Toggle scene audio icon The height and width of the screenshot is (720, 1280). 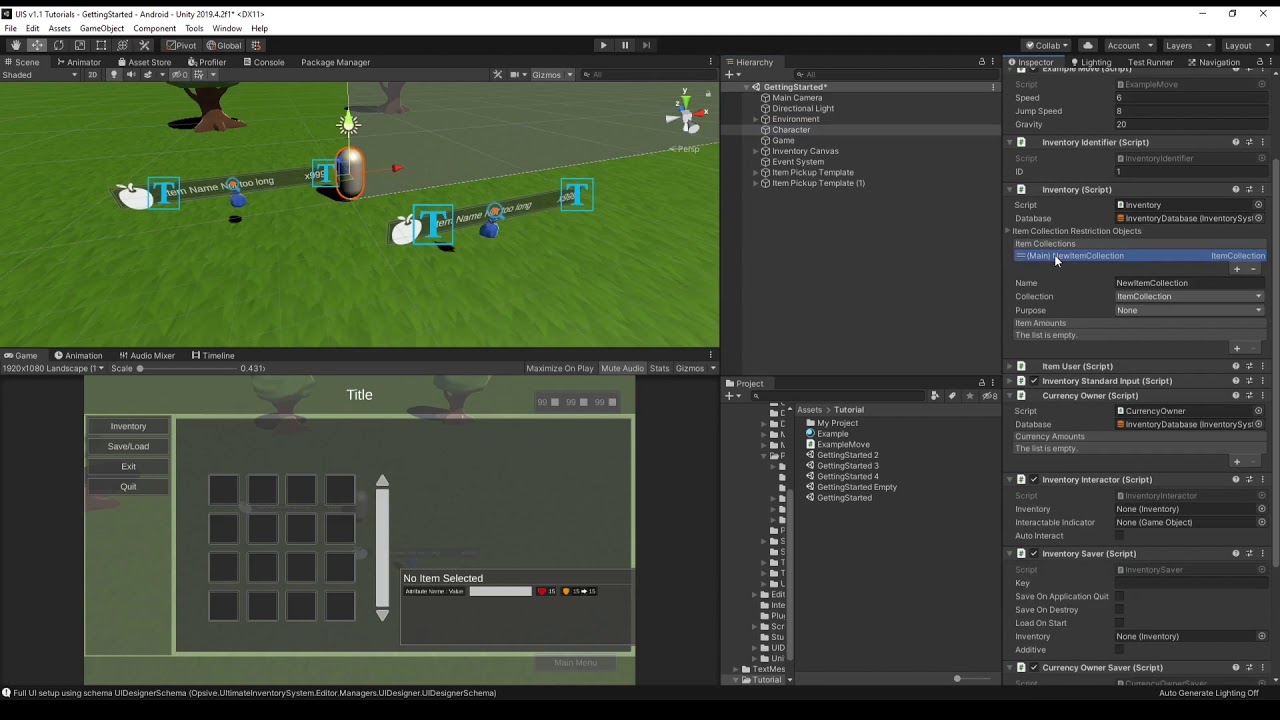[130, 75]
